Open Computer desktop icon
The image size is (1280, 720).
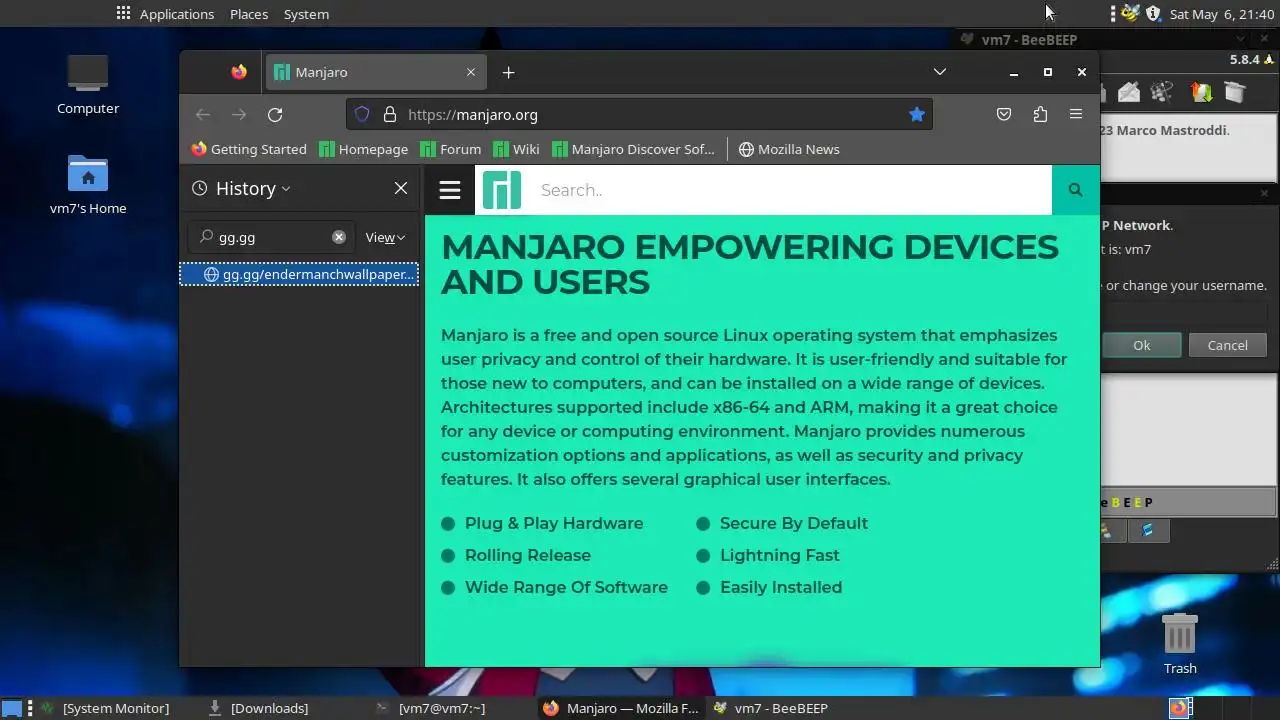[x=88, y=84]
